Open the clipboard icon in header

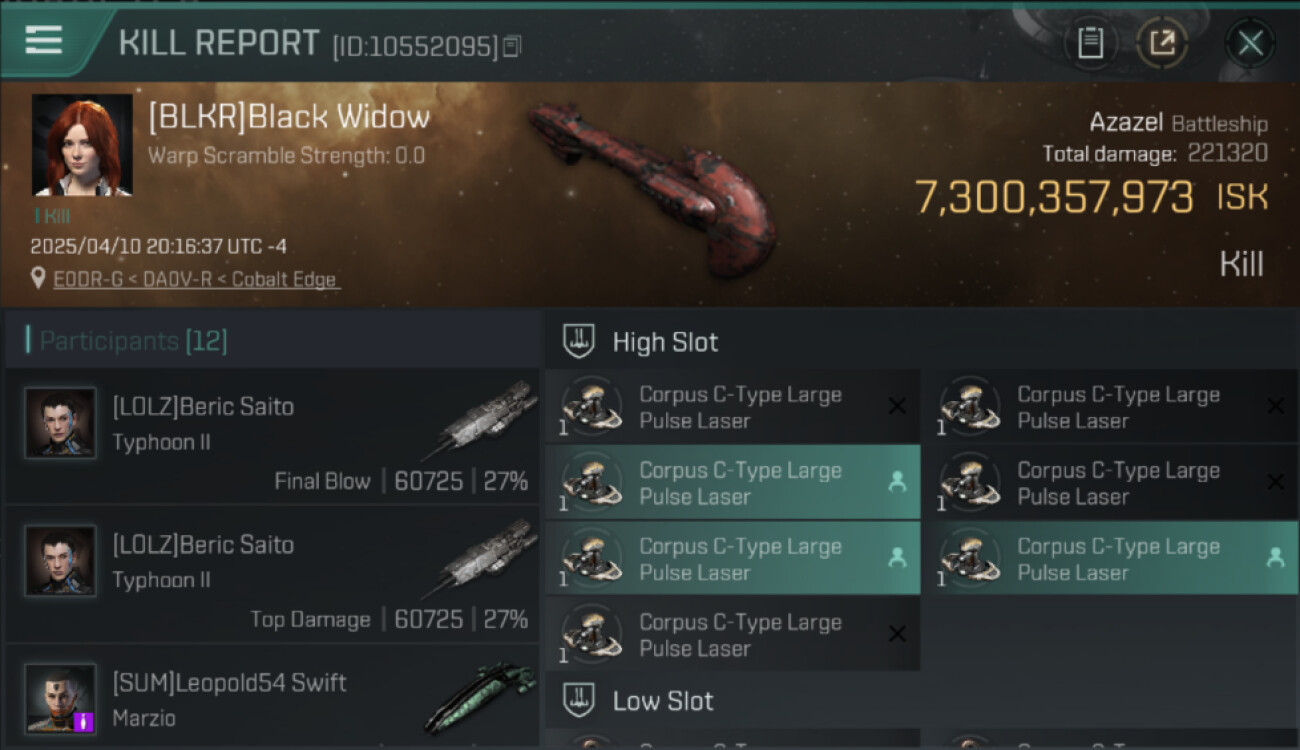[1090, 43]
